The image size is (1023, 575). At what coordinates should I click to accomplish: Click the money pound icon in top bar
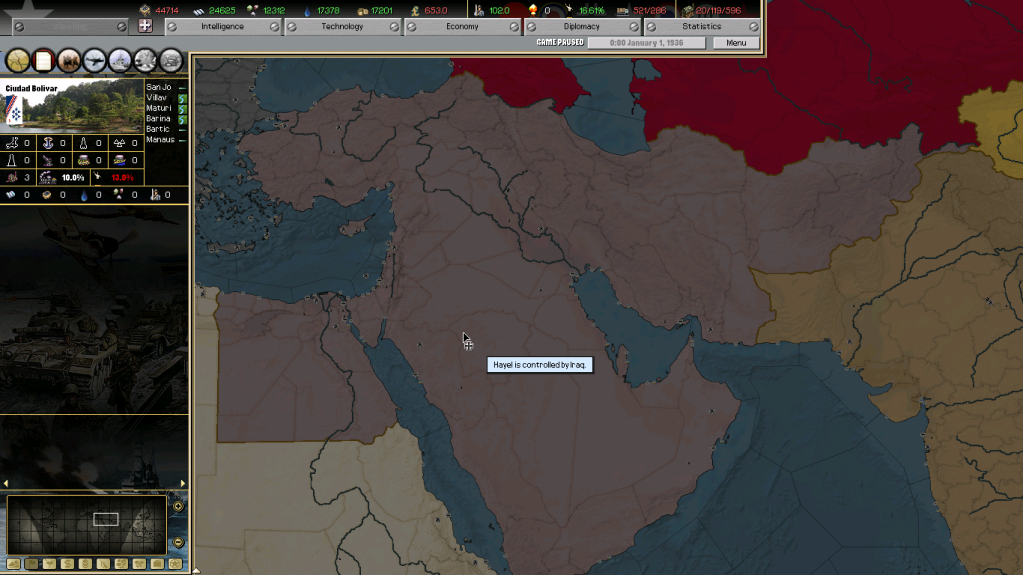click(x=415, y=10)
